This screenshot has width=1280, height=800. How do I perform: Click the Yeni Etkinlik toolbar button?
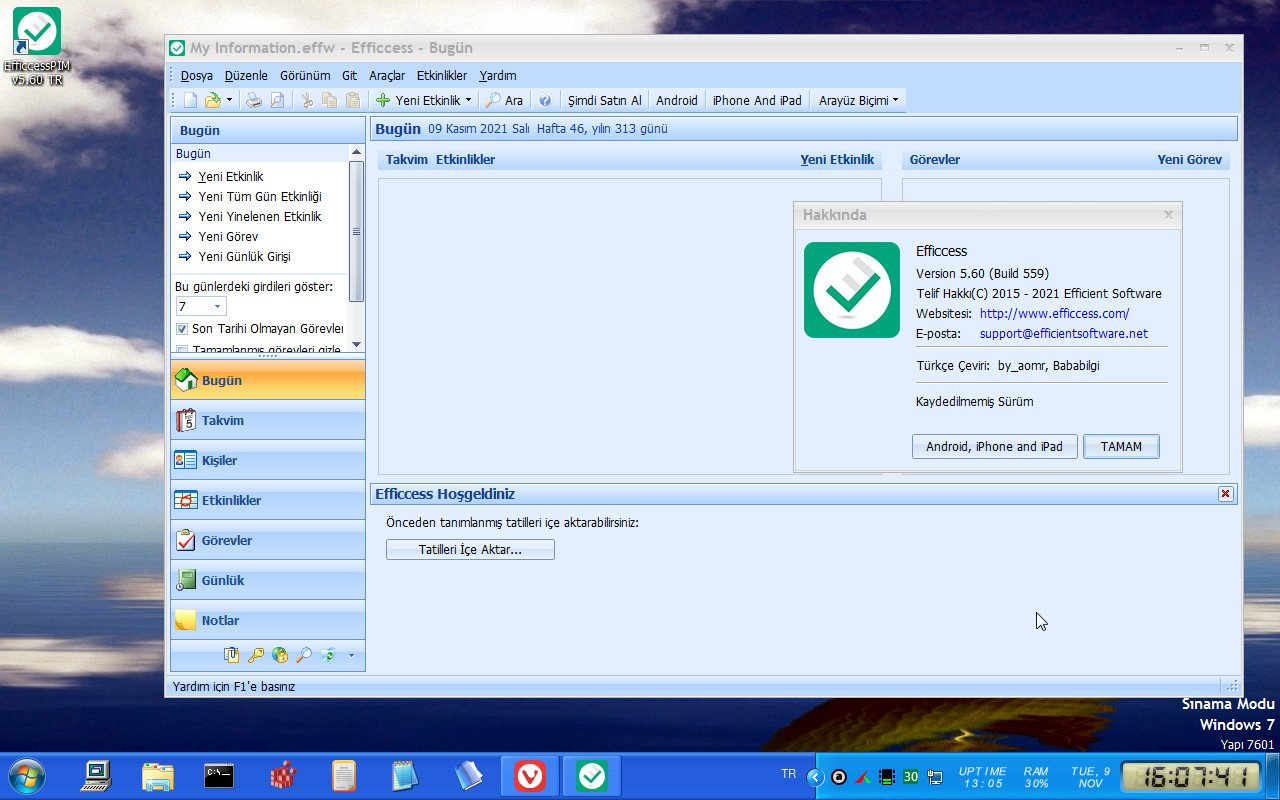coord(418,100)
